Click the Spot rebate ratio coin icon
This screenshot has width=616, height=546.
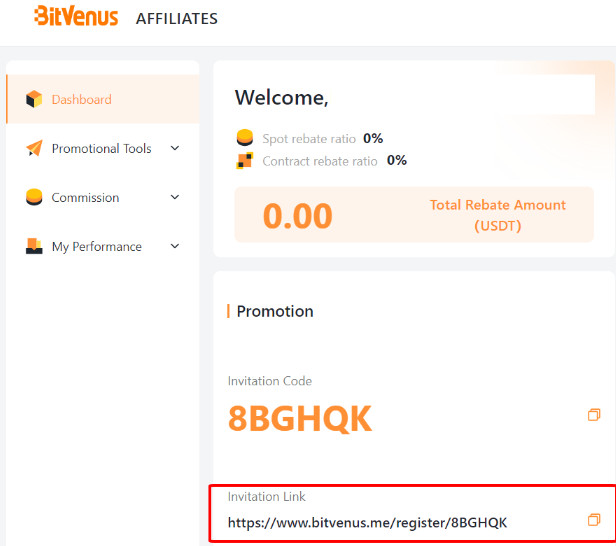click(x=245, y=138)
